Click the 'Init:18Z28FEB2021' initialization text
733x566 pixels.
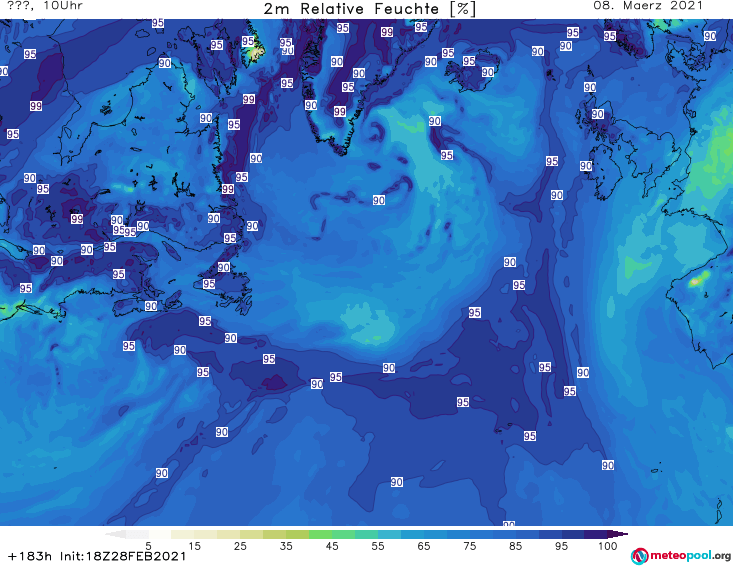[123, 556]
